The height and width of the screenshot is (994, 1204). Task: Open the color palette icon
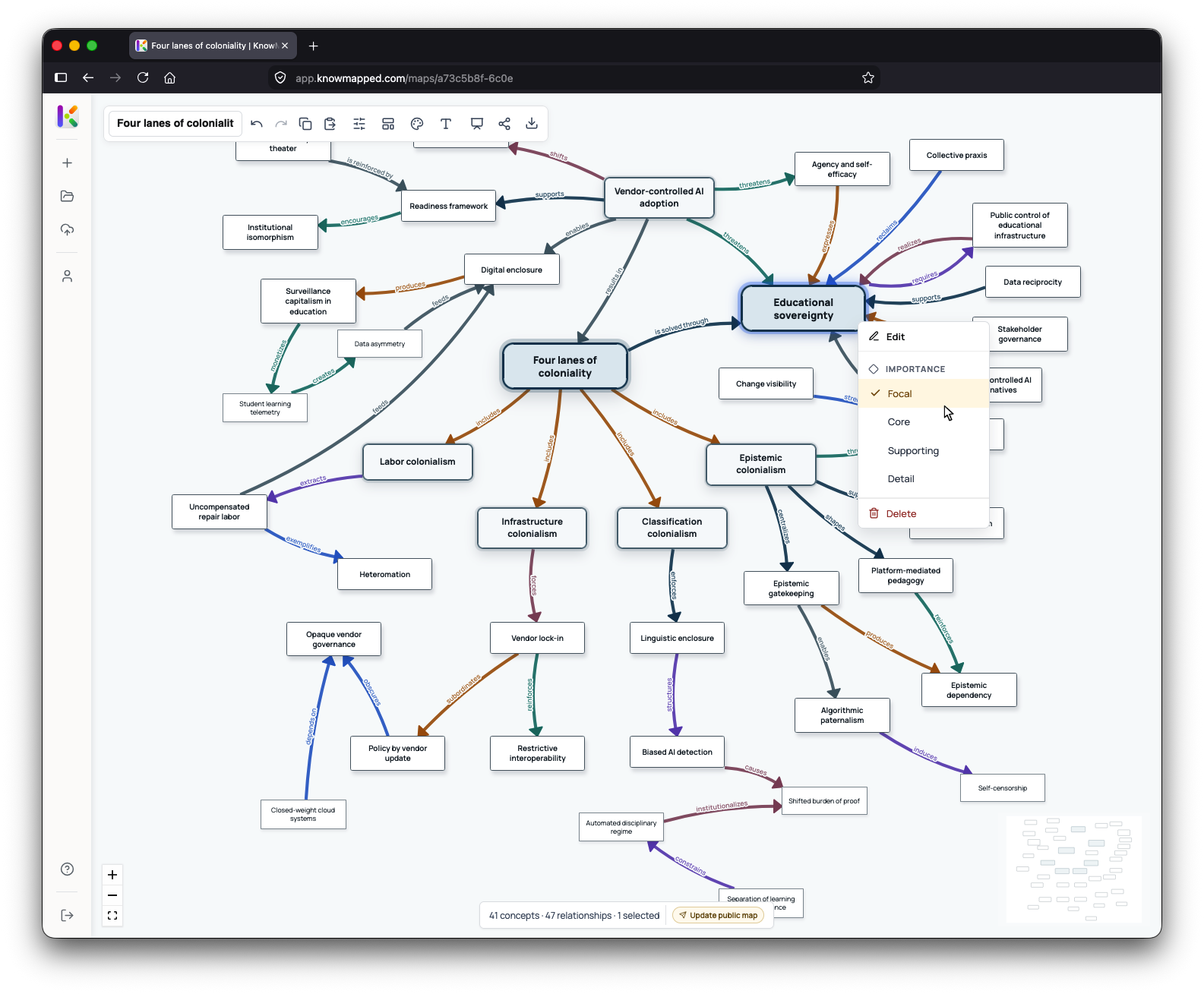coord(417,124)
